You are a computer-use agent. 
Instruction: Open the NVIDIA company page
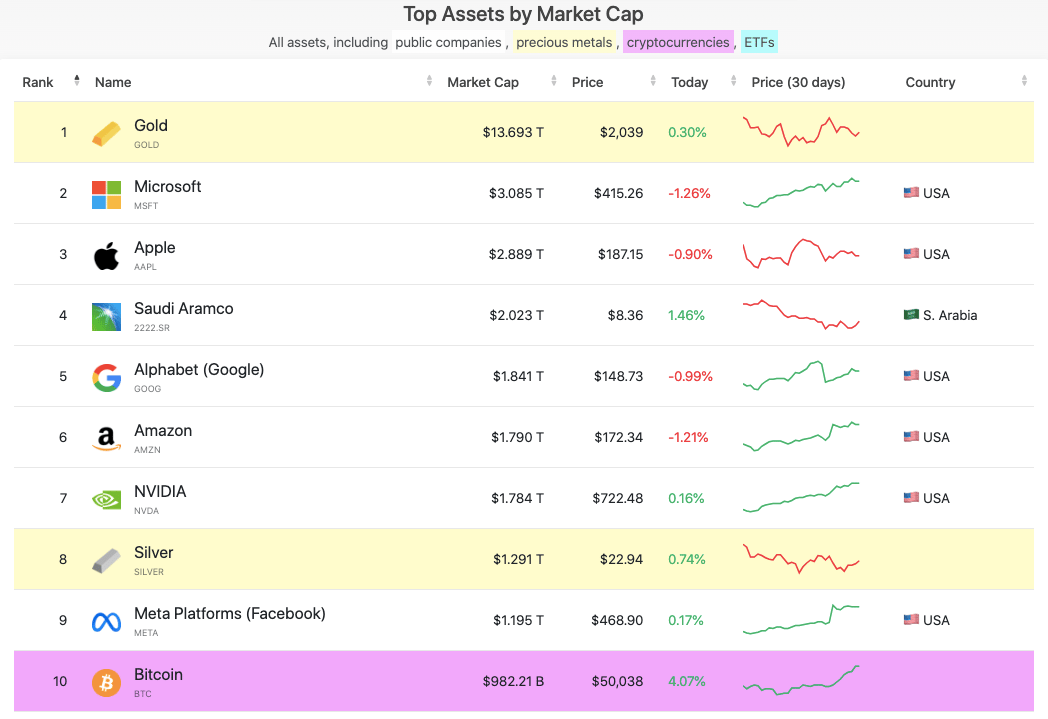pos(160,492)
